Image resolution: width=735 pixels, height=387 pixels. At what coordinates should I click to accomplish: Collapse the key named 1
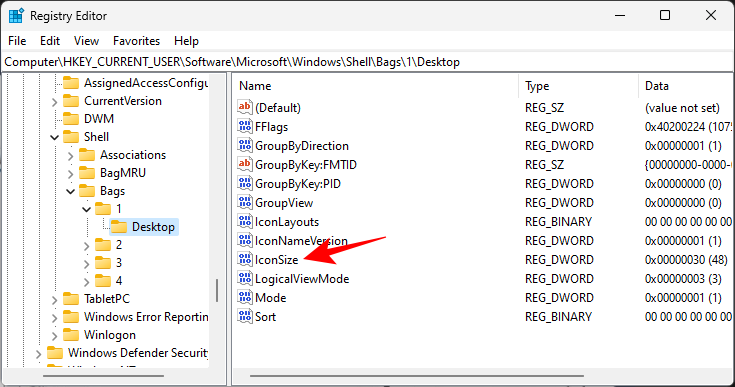86,209
